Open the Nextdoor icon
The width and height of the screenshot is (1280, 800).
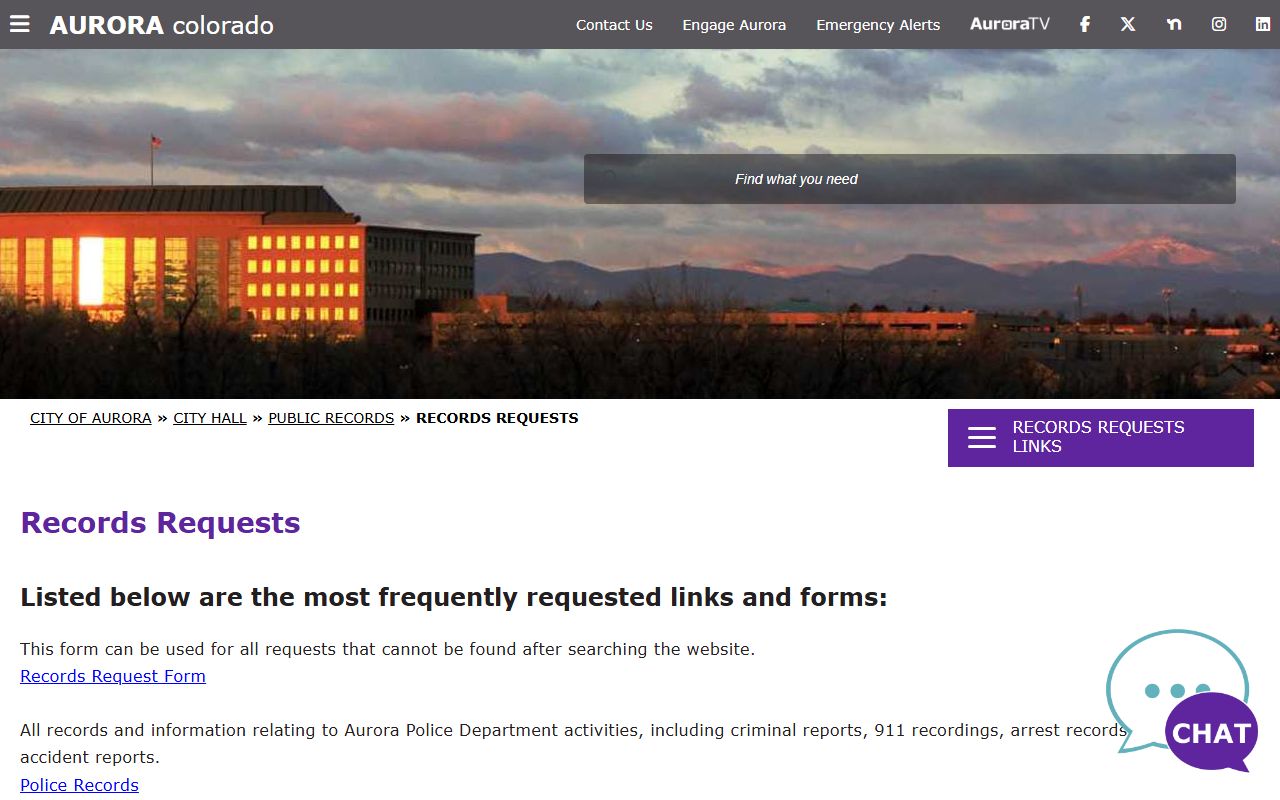[1174, 24]
